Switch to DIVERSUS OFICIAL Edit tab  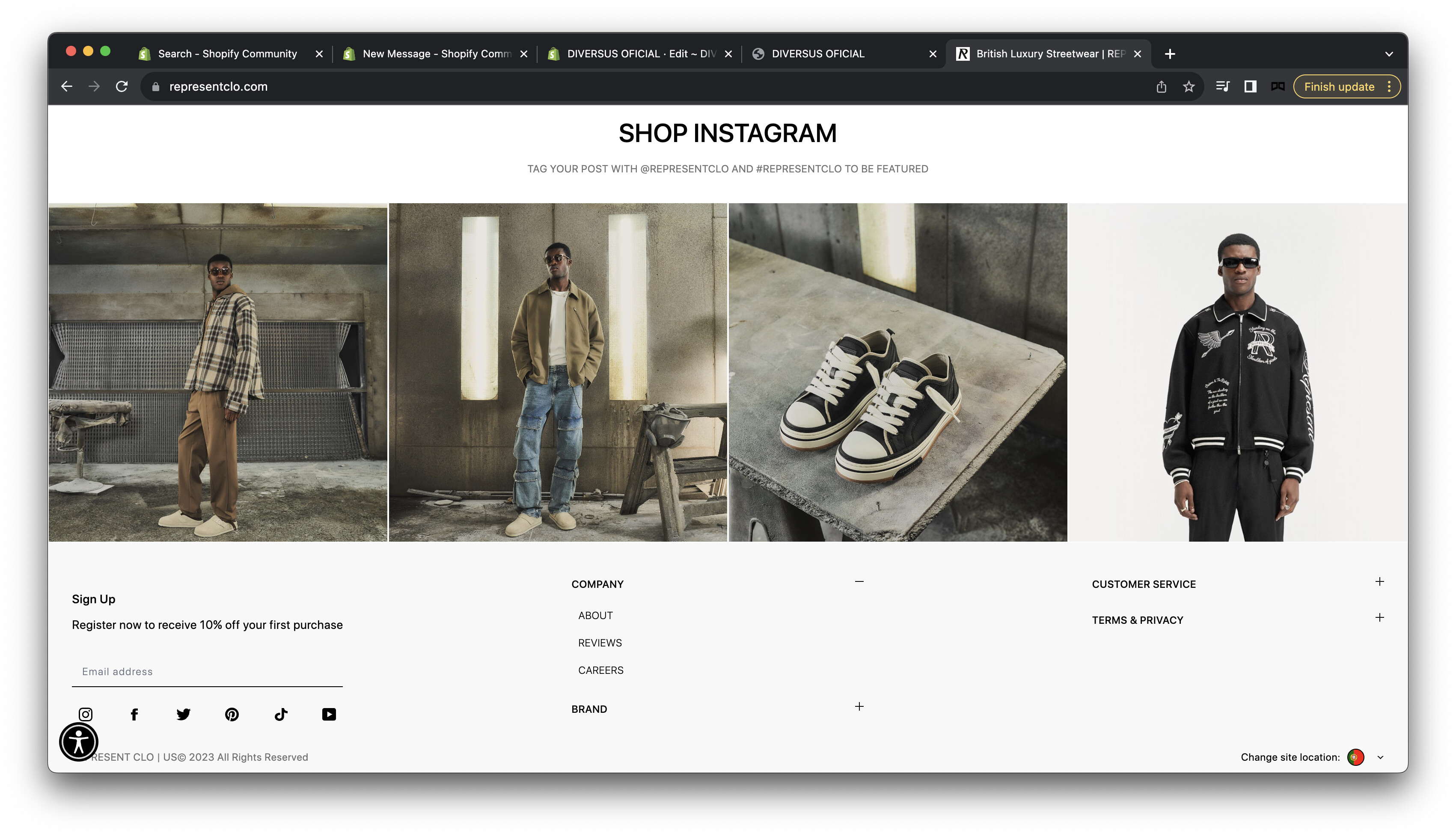639,54
